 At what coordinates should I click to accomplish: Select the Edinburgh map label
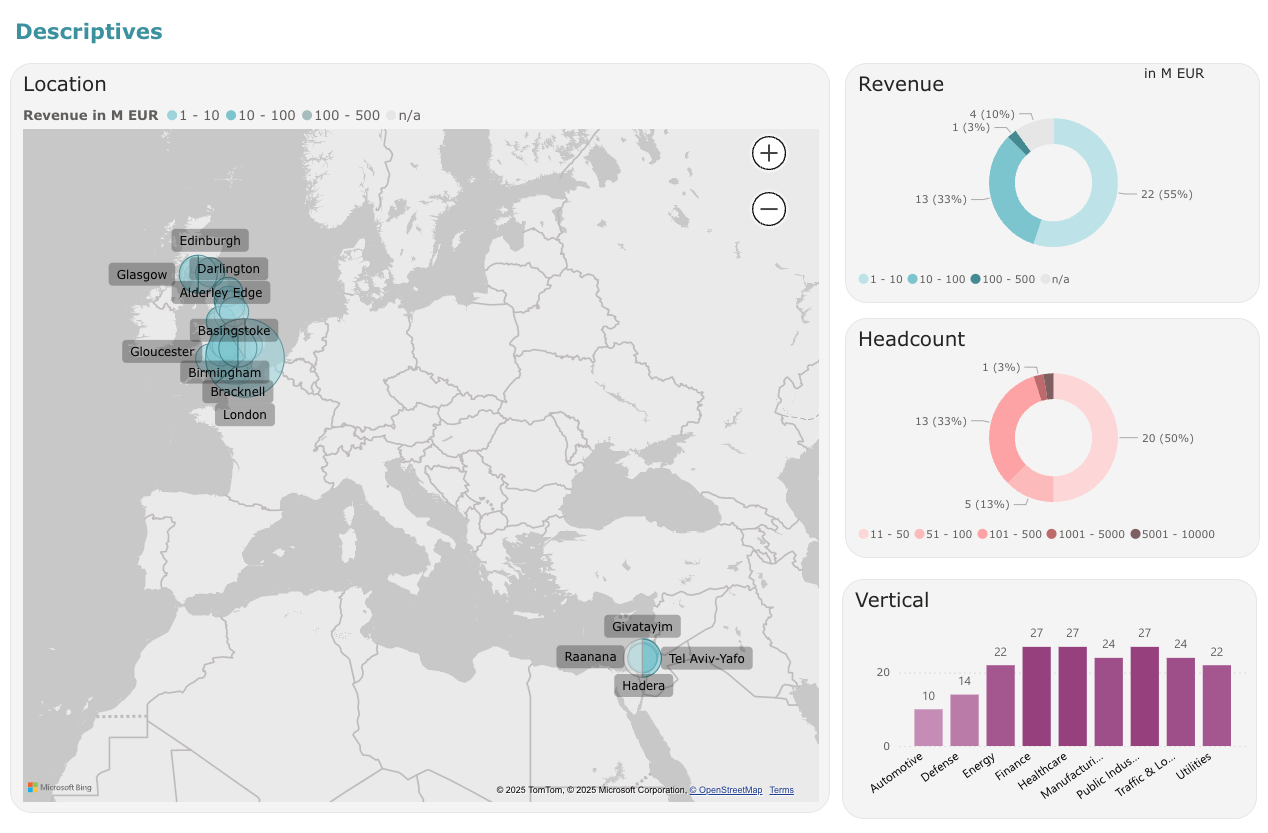pyautogui.click(x=210, y=241)
